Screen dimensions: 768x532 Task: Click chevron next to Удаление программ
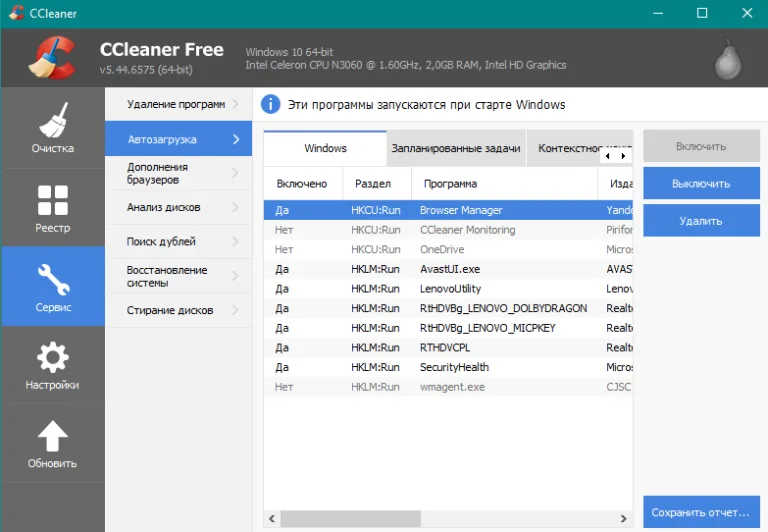[x=236, y=104]
